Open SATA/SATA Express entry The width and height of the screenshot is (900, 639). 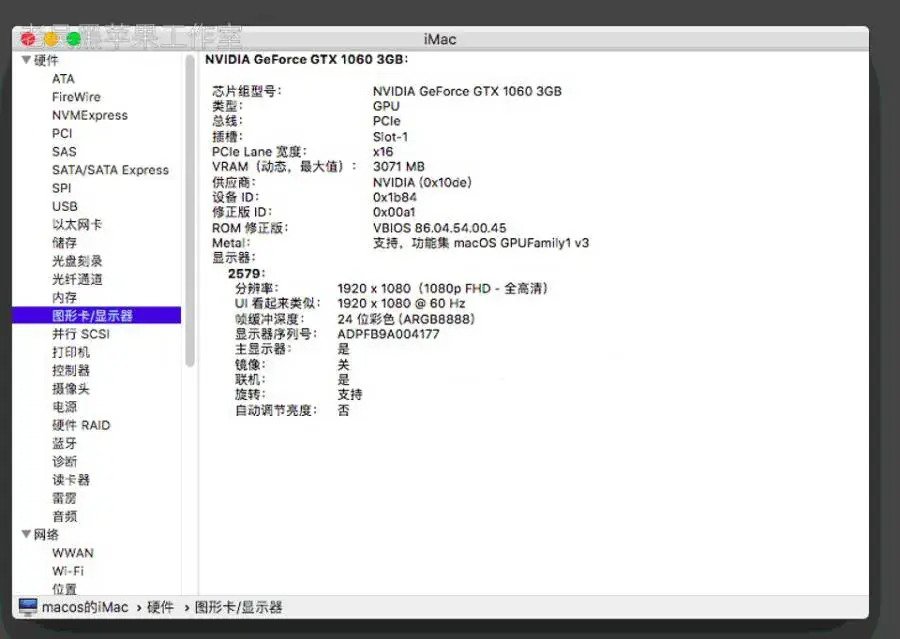tap(110, 171)
